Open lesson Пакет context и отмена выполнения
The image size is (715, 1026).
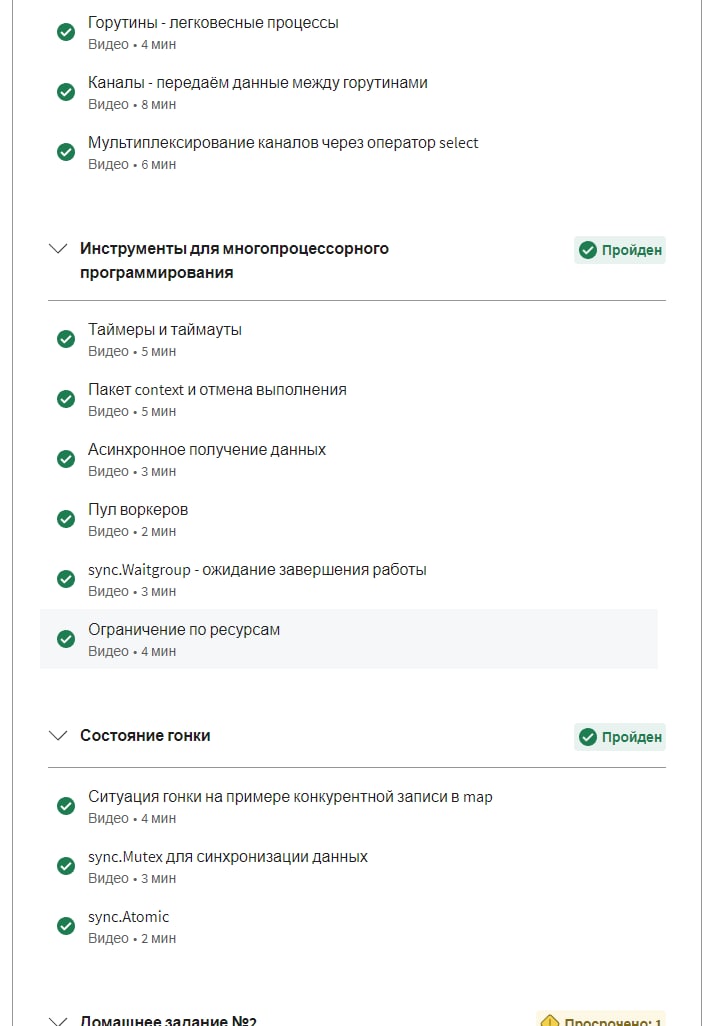217,390
